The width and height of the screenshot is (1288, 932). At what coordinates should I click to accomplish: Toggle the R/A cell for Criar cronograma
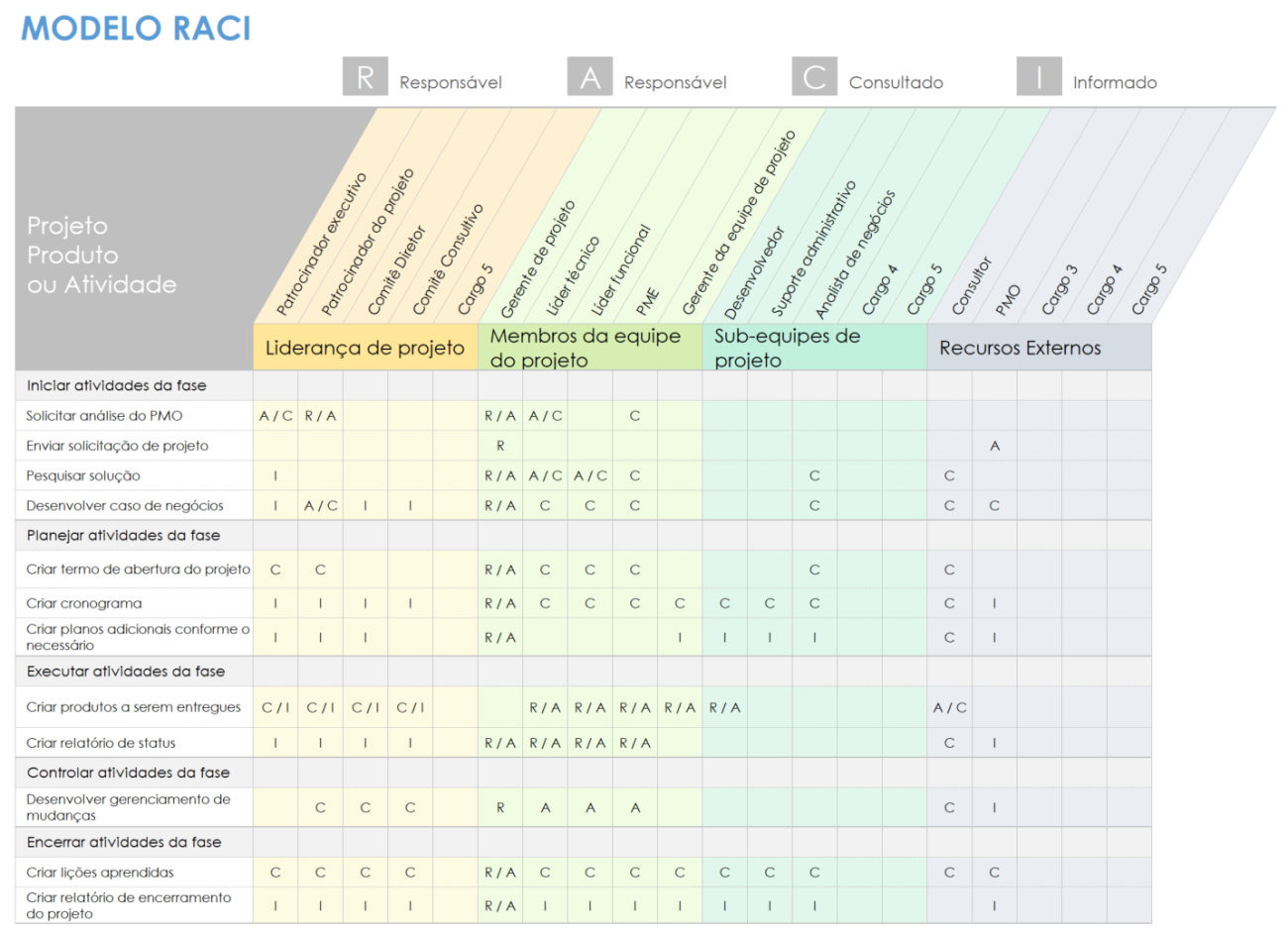[501, 602]
